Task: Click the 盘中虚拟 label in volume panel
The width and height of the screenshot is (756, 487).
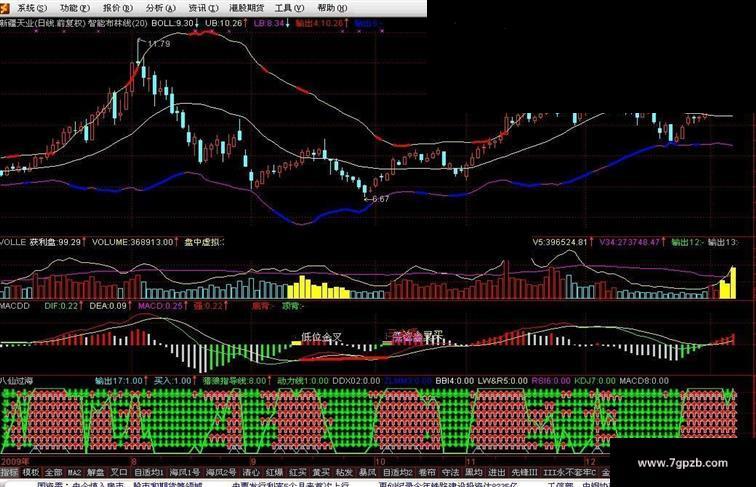Action: tap(204, 242)
